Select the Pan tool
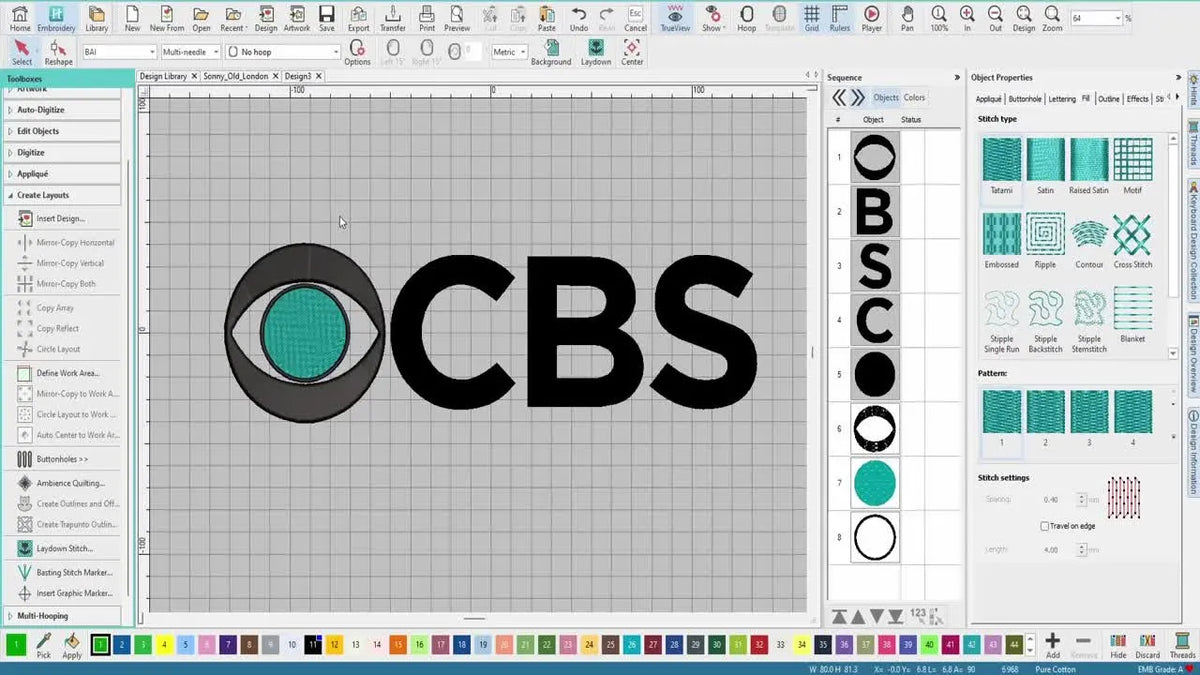The height and width of the screenshot is (675, 1200). coord(907,18)
